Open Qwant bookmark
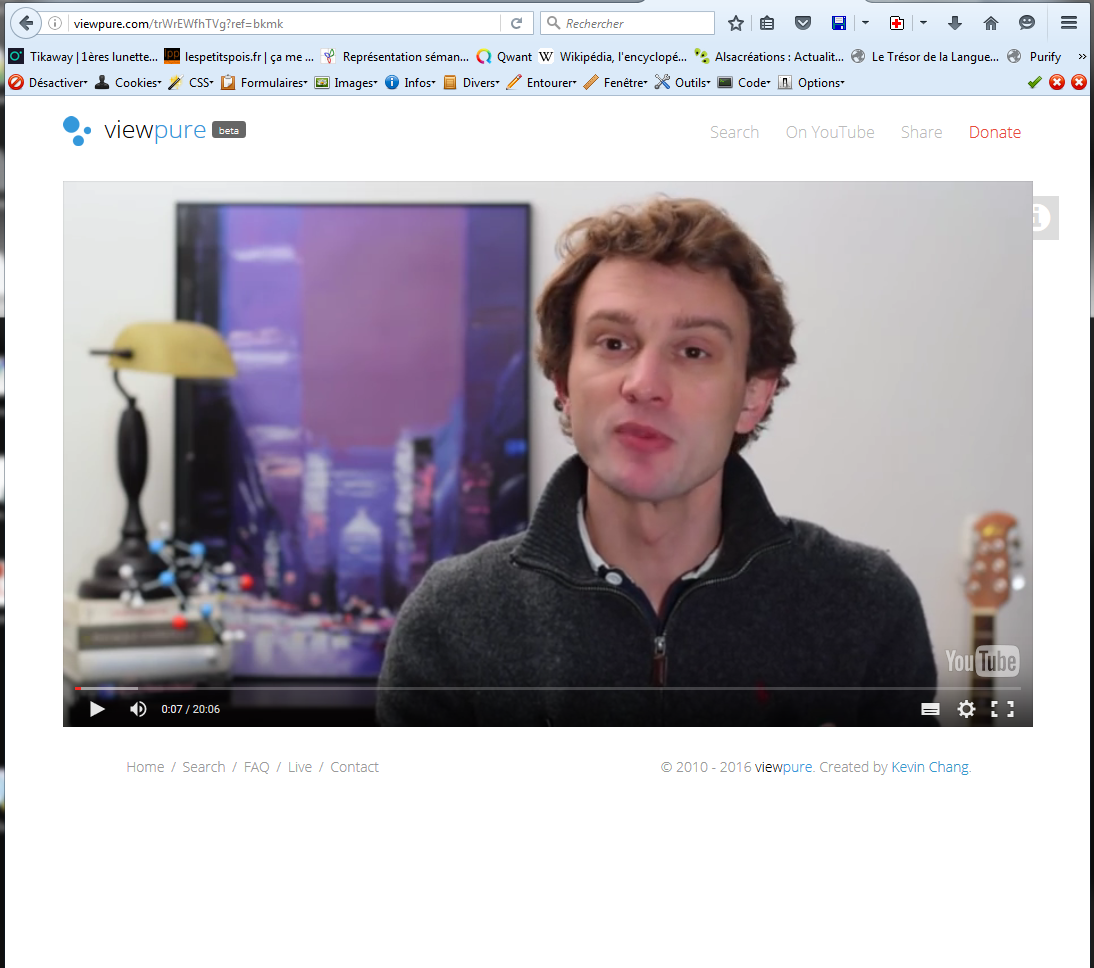The image size is (1094, 968). coord(504,57)
